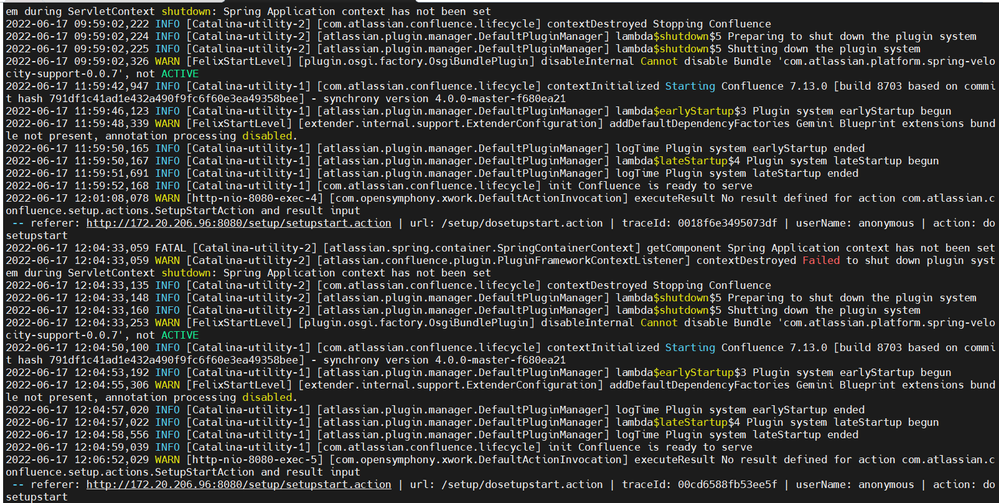Click timestamp "2022-06-17 12:06:52,029"
Viewport: 999px width, 503px height.
[x=77, y=460]
